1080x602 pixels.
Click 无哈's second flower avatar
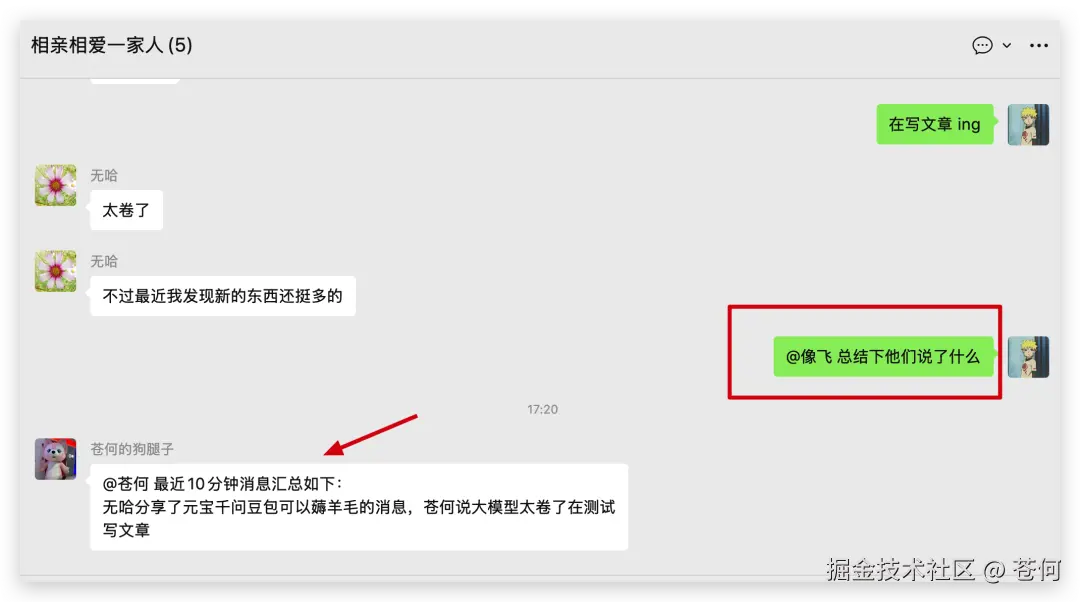coord(55,271)
